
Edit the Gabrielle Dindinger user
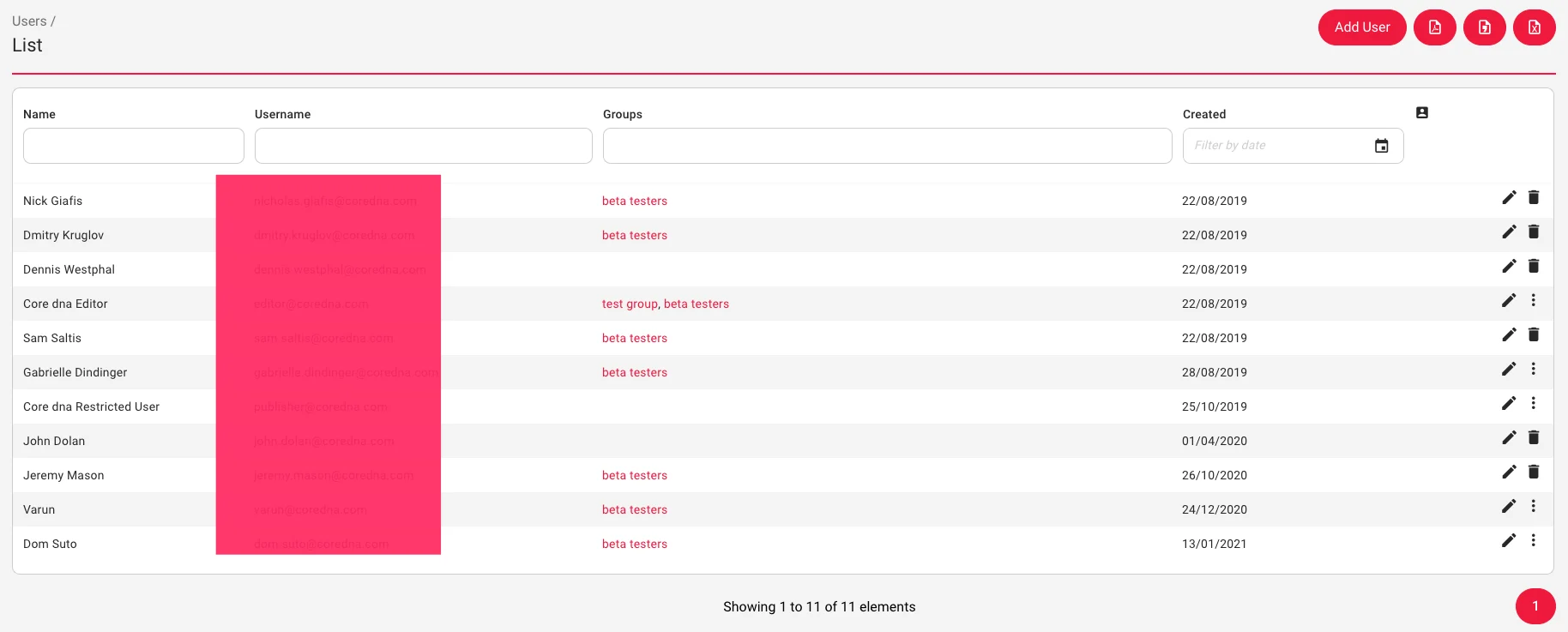tap(1510, 369)
